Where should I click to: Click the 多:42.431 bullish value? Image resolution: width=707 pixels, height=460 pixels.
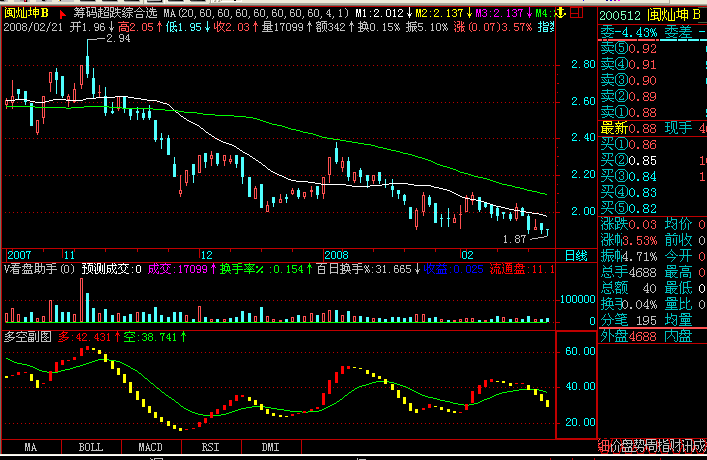coord(84,337)
